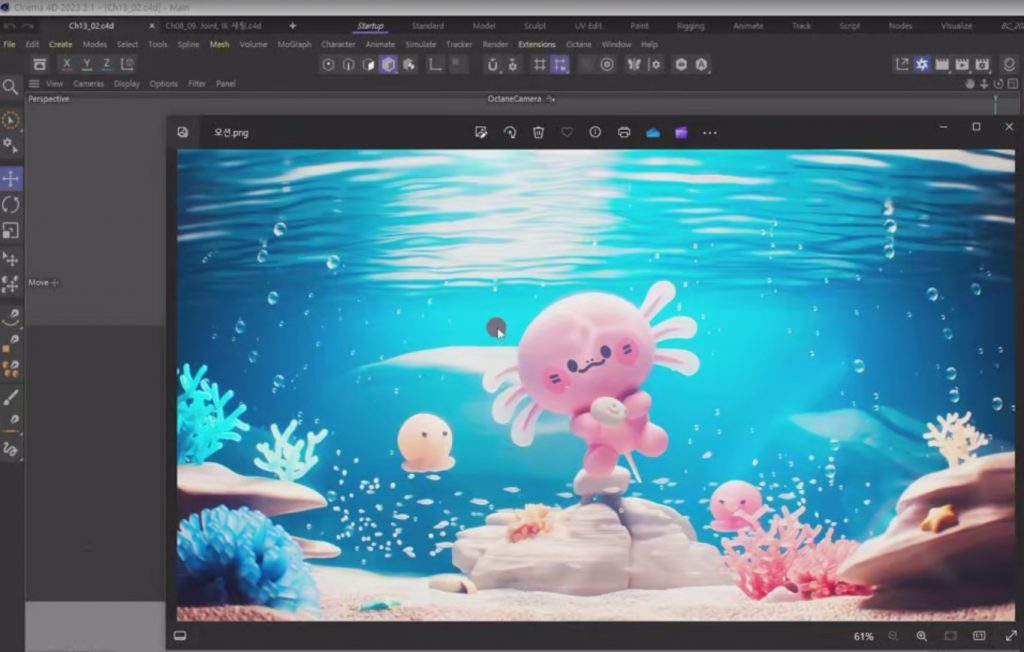
Task: Open the MoGraph menu
Action: pyautogui.click(x=294, y=44)
